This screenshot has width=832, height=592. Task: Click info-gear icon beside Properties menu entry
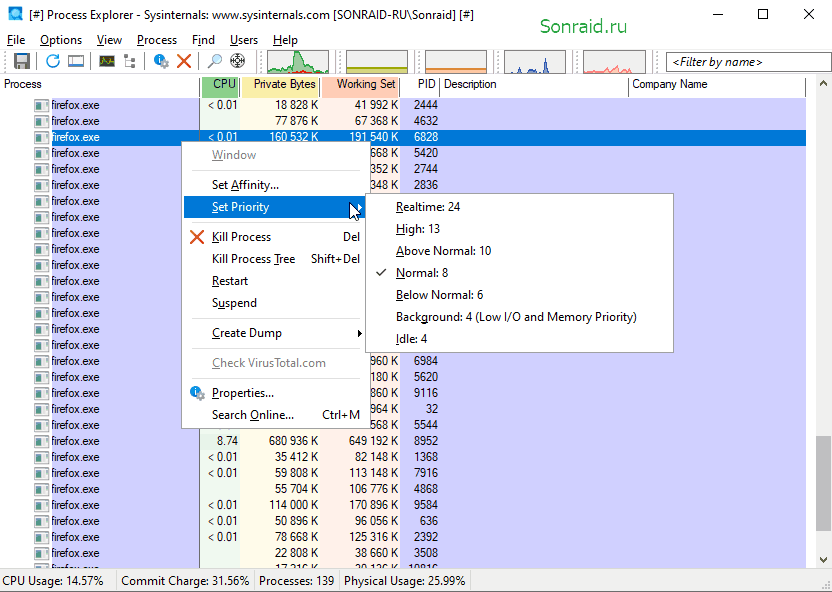[197, 393]
